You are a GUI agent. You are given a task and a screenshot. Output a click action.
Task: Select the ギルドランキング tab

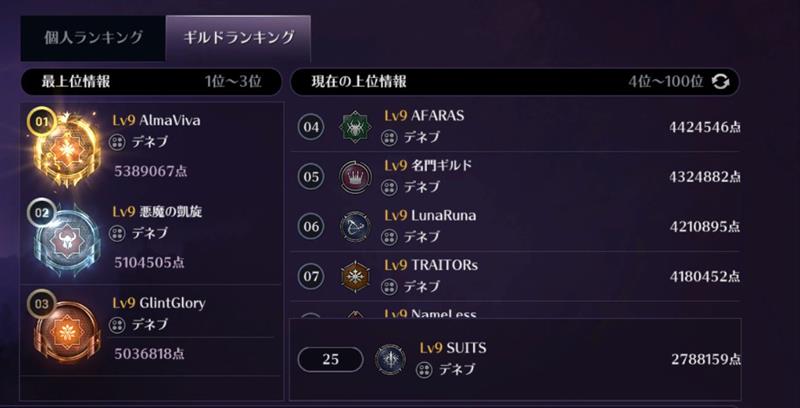(238, 38)
